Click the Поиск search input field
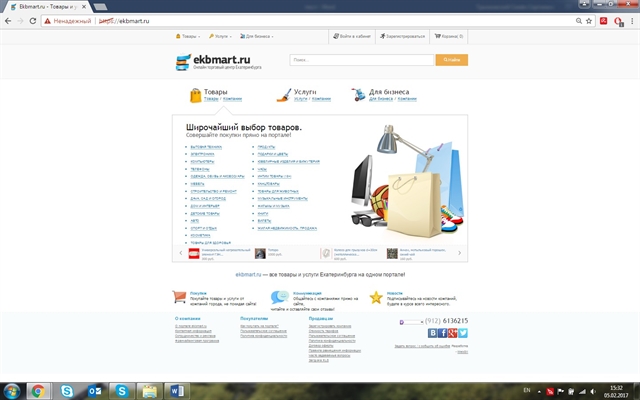Image resolution: width=640 pixels, height=400 pixels. 360,60
